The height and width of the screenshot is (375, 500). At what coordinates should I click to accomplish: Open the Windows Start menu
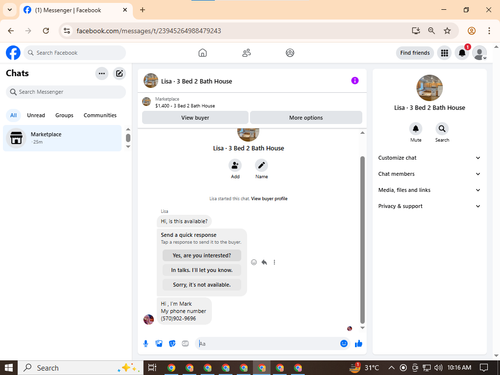point(9,368)
